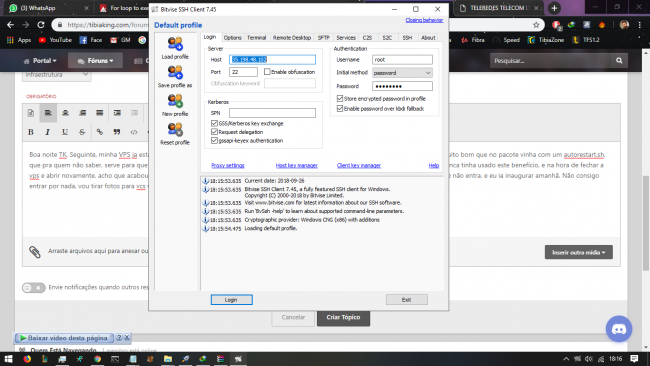Insert a quote block in forum editor

[117, 132]
